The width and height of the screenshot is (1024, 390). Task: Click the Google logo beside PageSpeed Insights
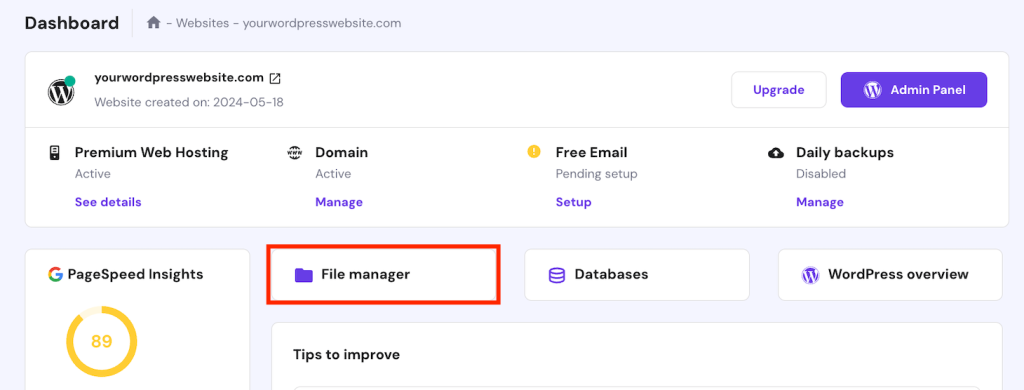coord(56,274)
